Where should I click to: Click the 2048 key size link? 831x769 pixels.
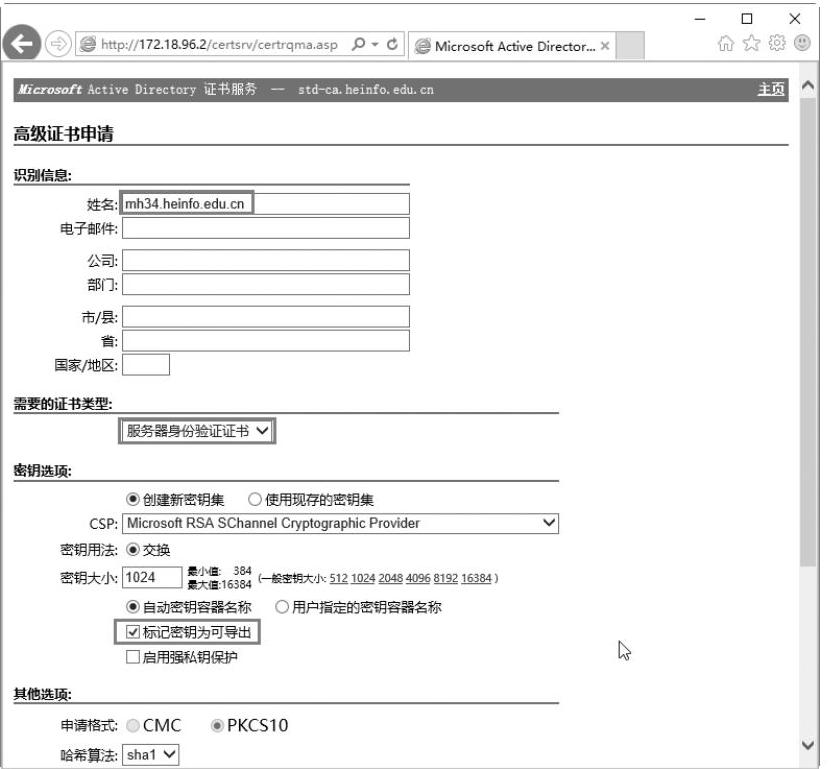tap(391, 578)
